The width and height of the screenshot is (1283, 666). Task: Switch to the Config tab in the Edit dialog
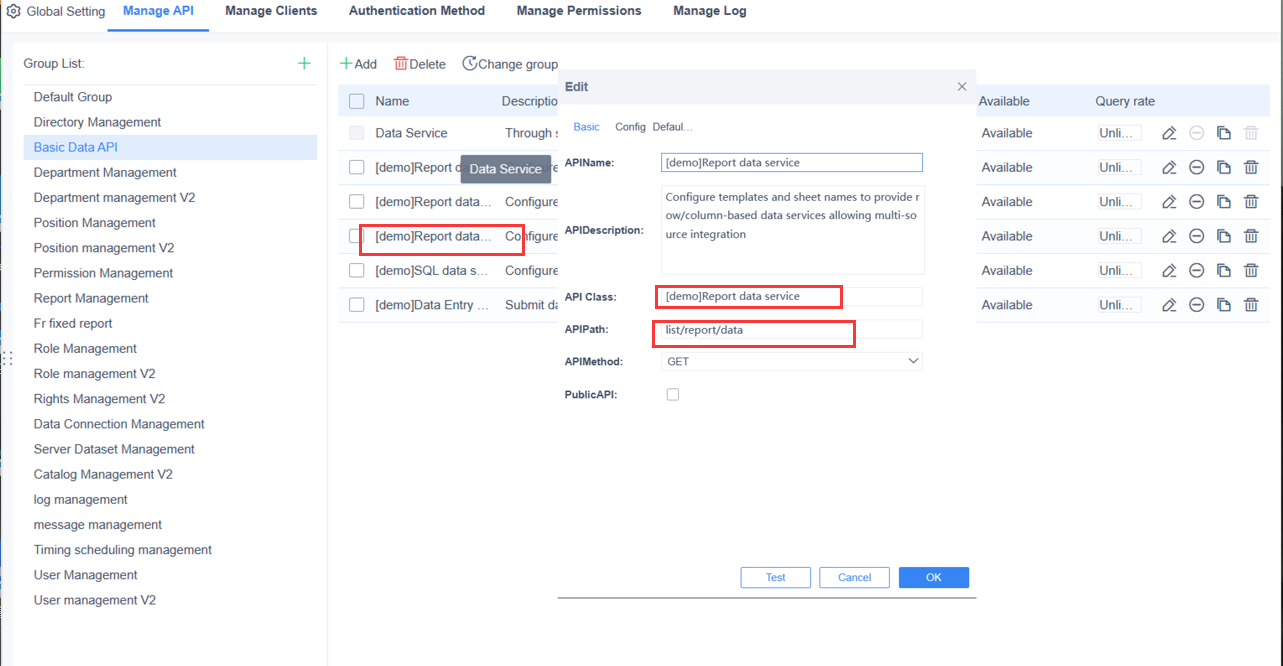point(630,127)
